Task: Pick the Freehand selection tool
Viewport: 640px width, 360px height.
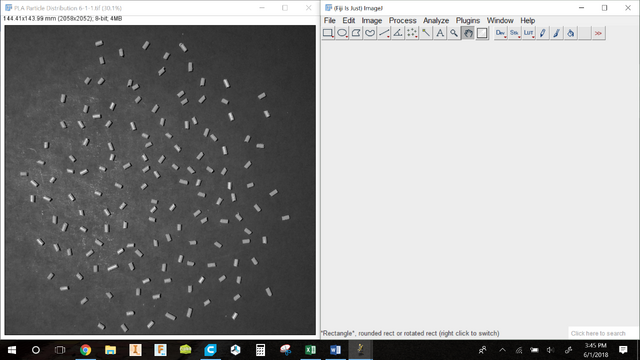Action: (370, 33)
